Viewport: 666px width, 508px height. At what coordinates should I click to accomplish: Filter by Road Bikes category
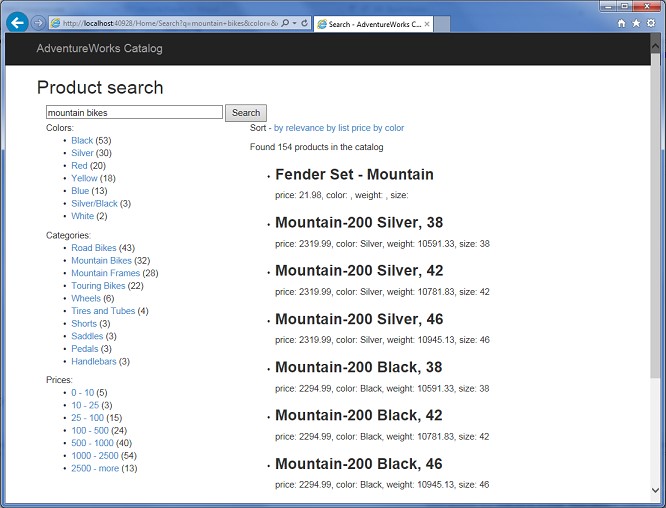[x=94, y=248]
